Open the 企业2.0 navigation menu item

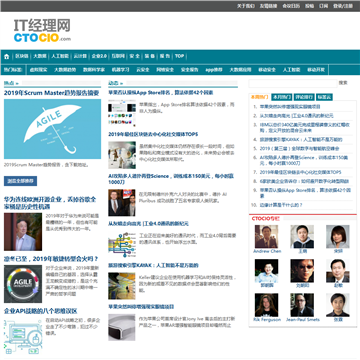click(99, 56)
